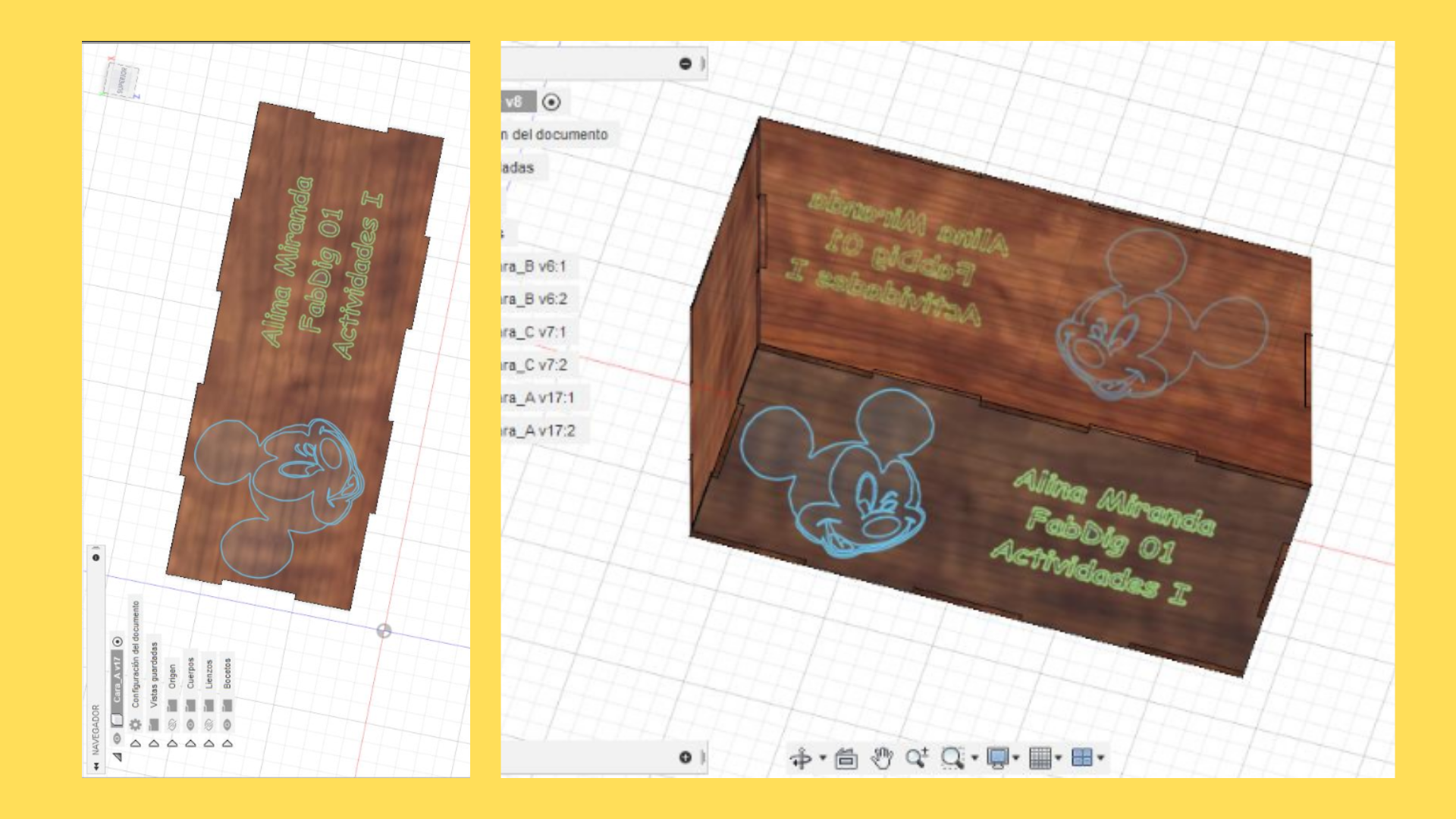Select Cara_C v7:2 component in browser
Viewport: 1456px width, 819px height.
click(x=533, y=365)
